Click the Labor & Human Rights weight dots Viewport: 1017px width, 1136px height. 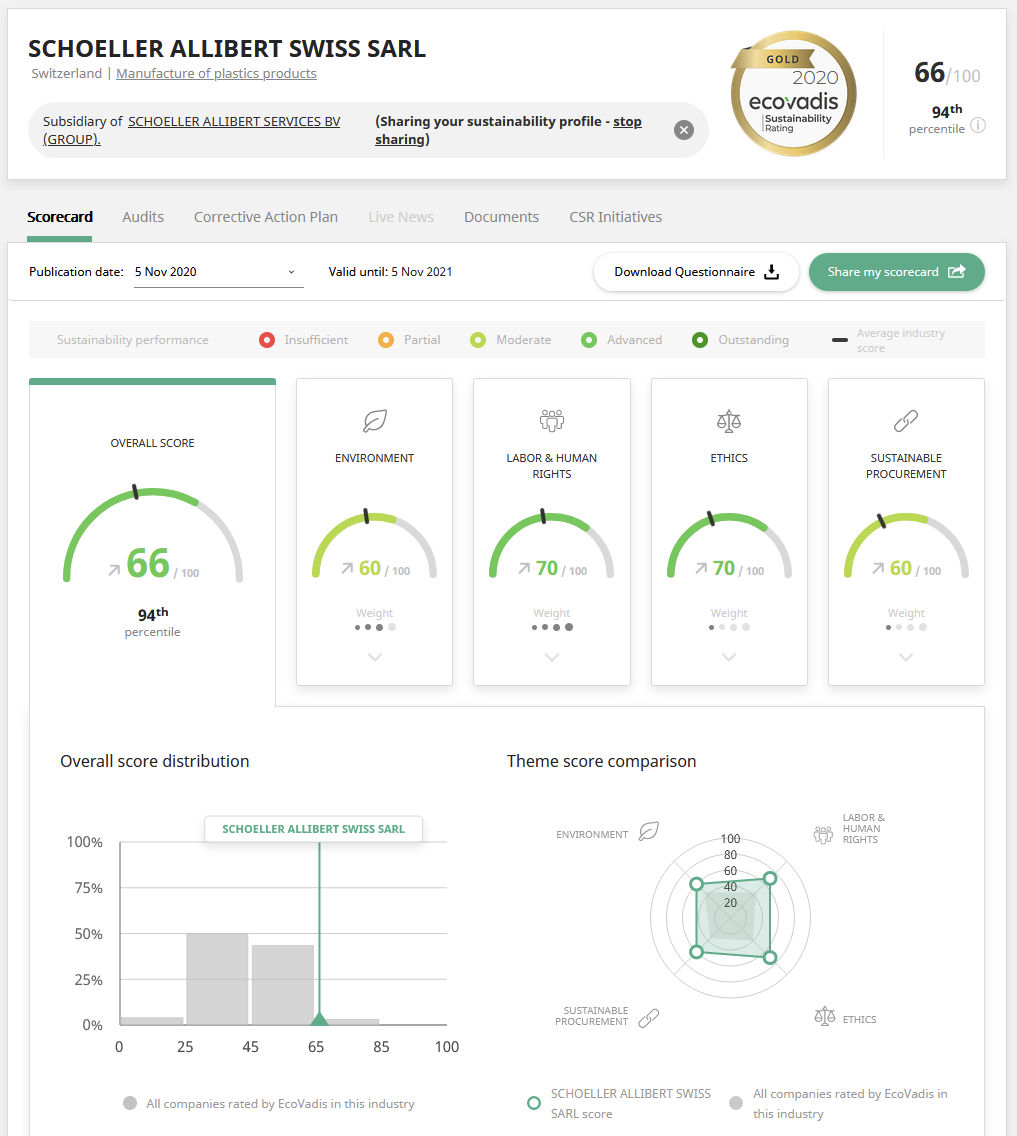552,627
